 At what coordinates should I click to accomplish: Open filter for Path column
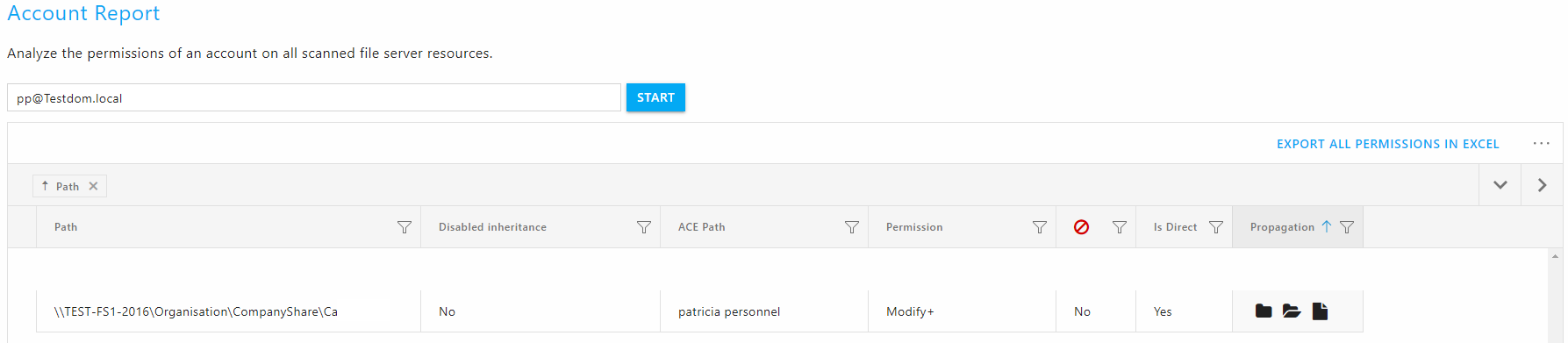click(405, 227)
